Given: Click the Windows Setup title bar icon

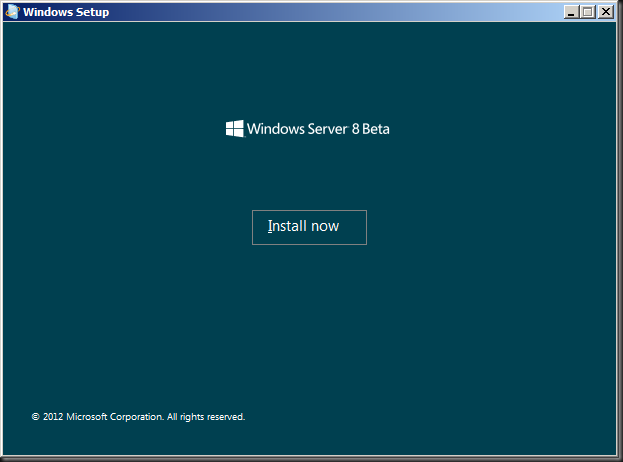Looking at the screenshot, I should (12, 12).
